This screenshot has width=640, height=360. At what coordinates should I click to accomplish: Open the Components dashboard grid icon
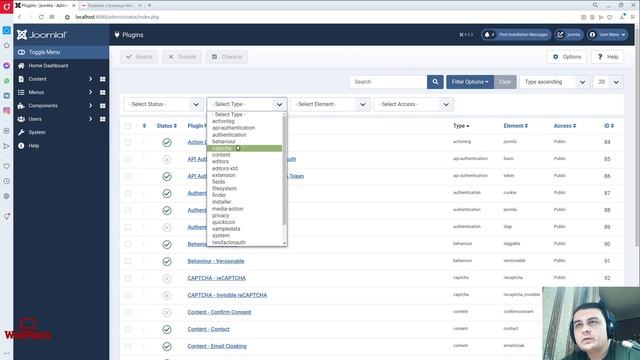(102, 106)
